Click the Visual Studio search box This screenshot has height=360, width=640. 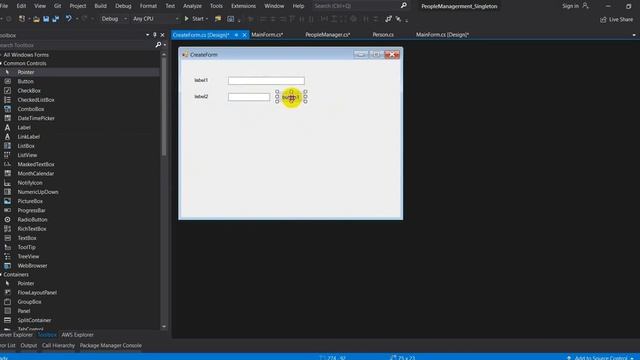coord(361,6)
